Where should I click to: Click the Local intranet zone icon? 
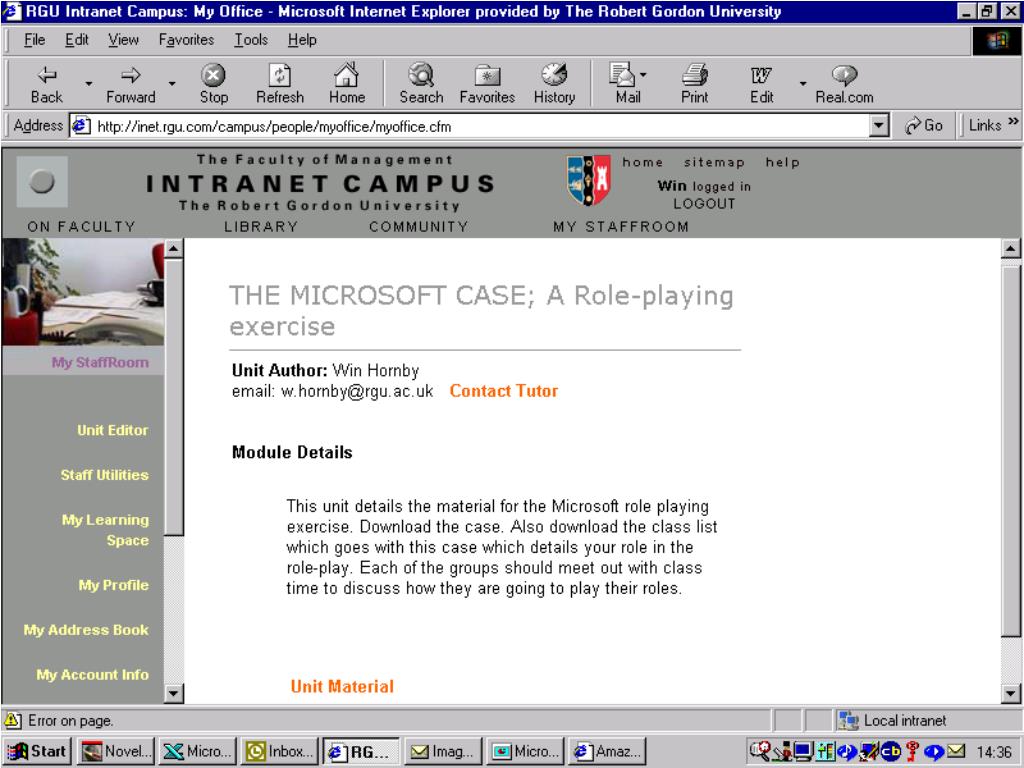point(848,720)
